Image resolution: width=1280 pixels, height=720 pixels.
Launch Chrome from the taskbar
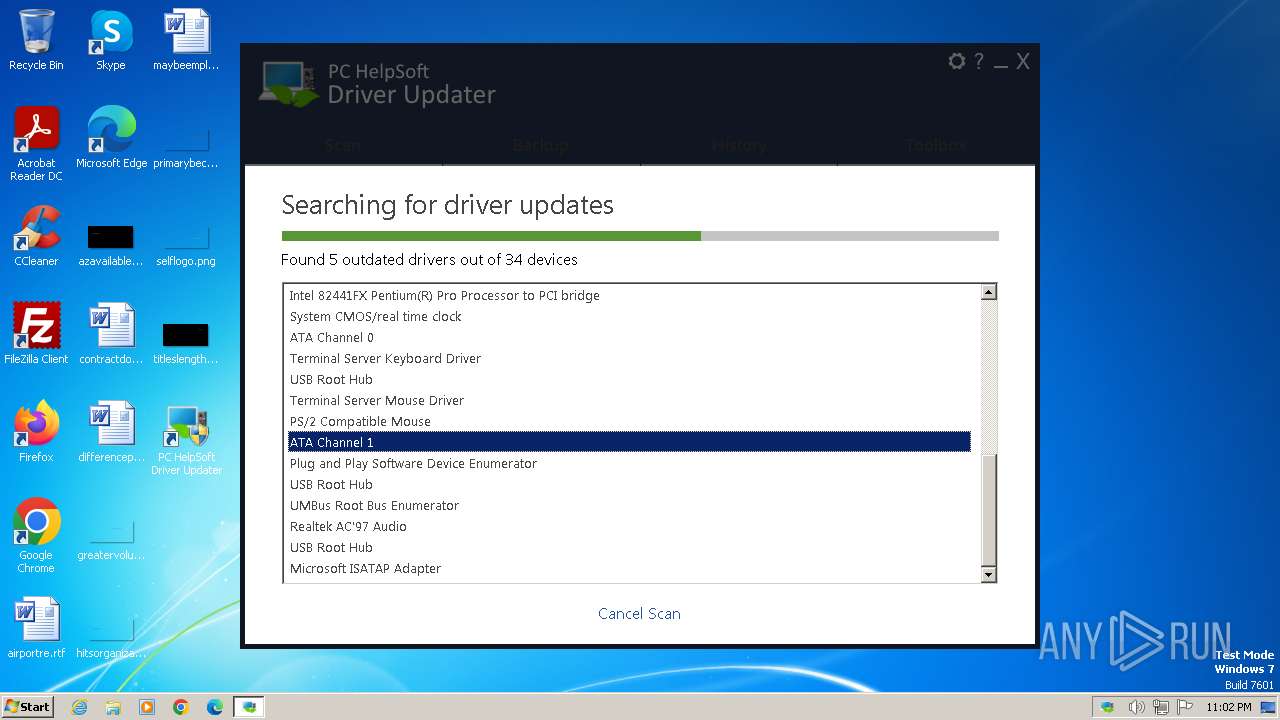pyautogui.click(x=181, y=707)
